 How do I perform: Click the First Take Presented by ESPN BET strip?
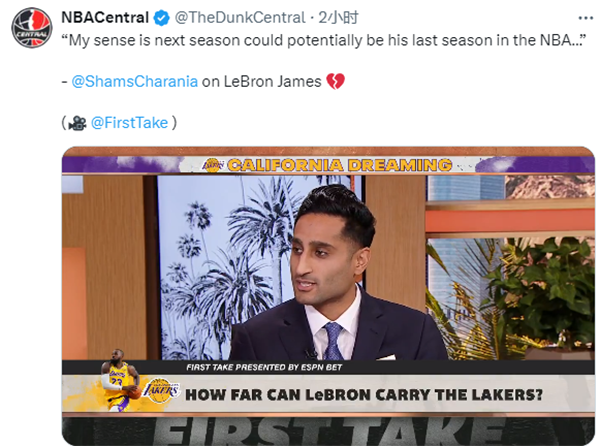[264, 368]
